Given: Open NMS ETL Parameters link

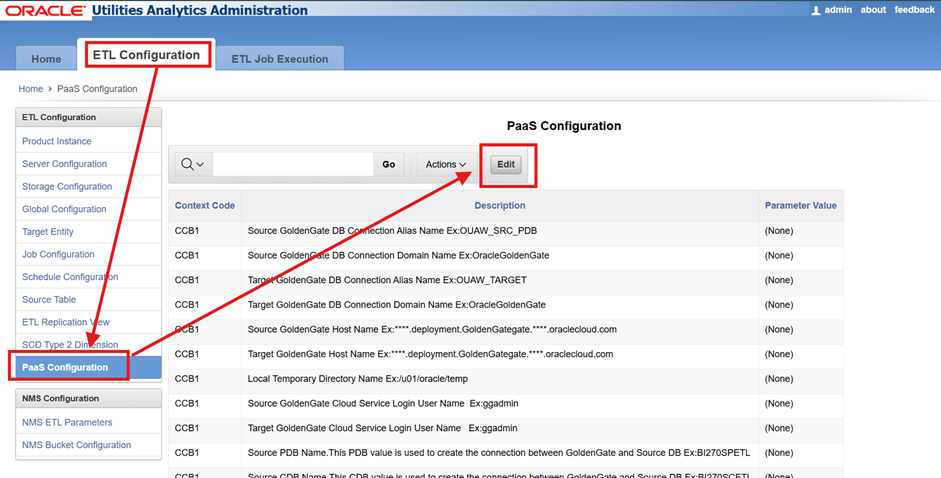Looking at the screenshot, I should coord(67,422).
